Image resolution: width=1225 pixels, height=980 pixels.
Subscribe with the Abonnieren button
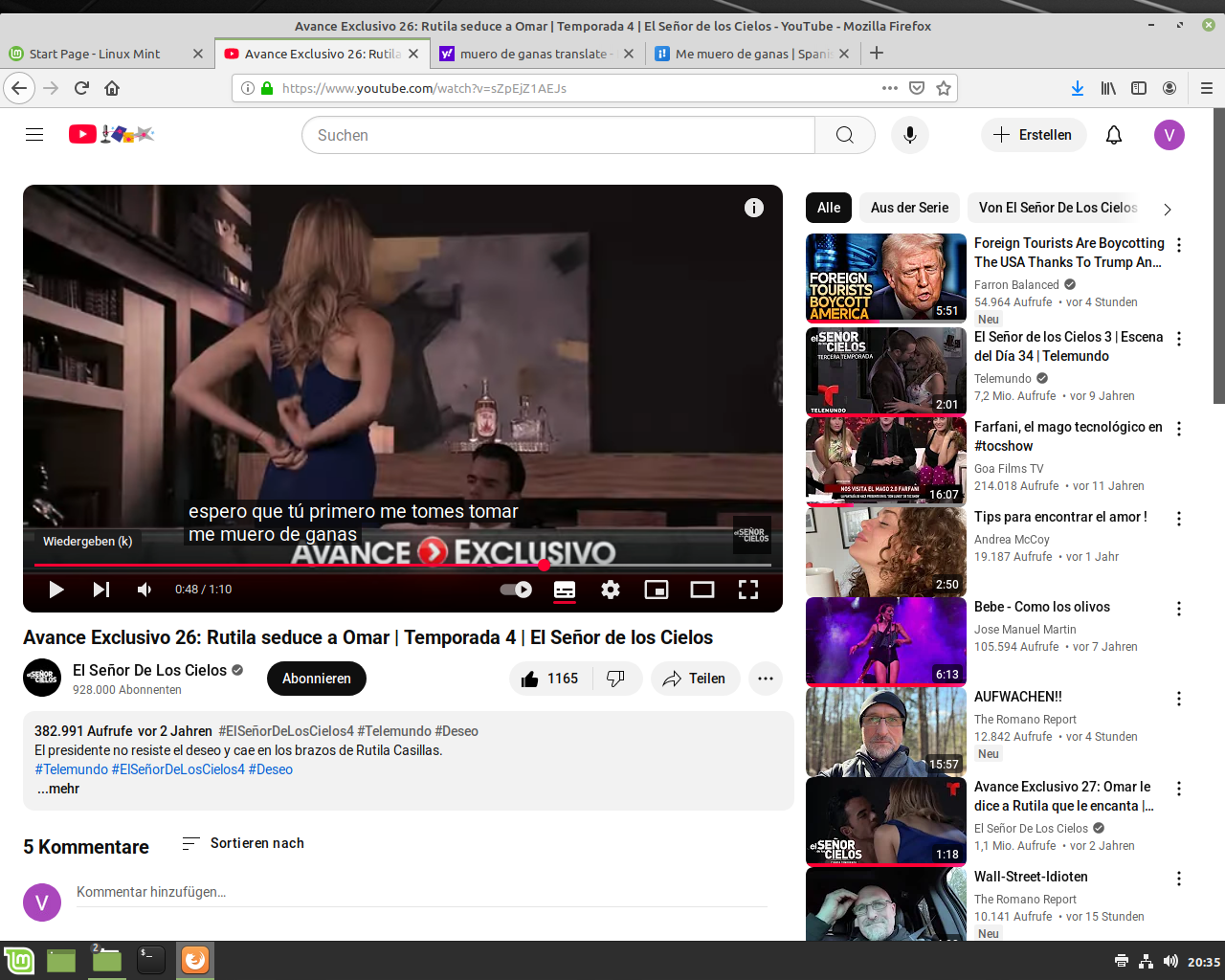[x=317, y=679]
